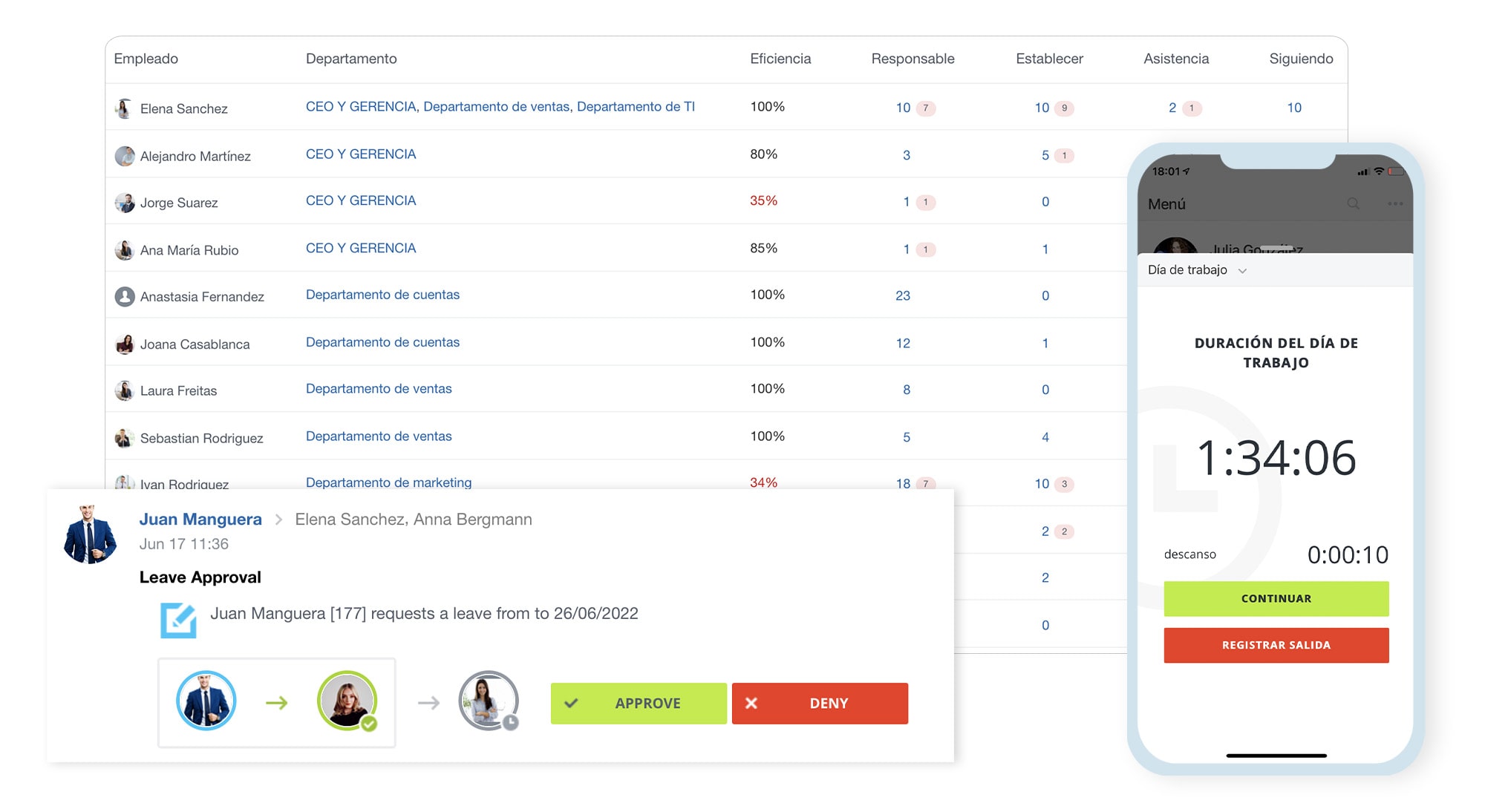Click the 3 badge in Ivan's Establecer cell
The width and height of the screenshot is (1485, 812).
coord(1064,484)
